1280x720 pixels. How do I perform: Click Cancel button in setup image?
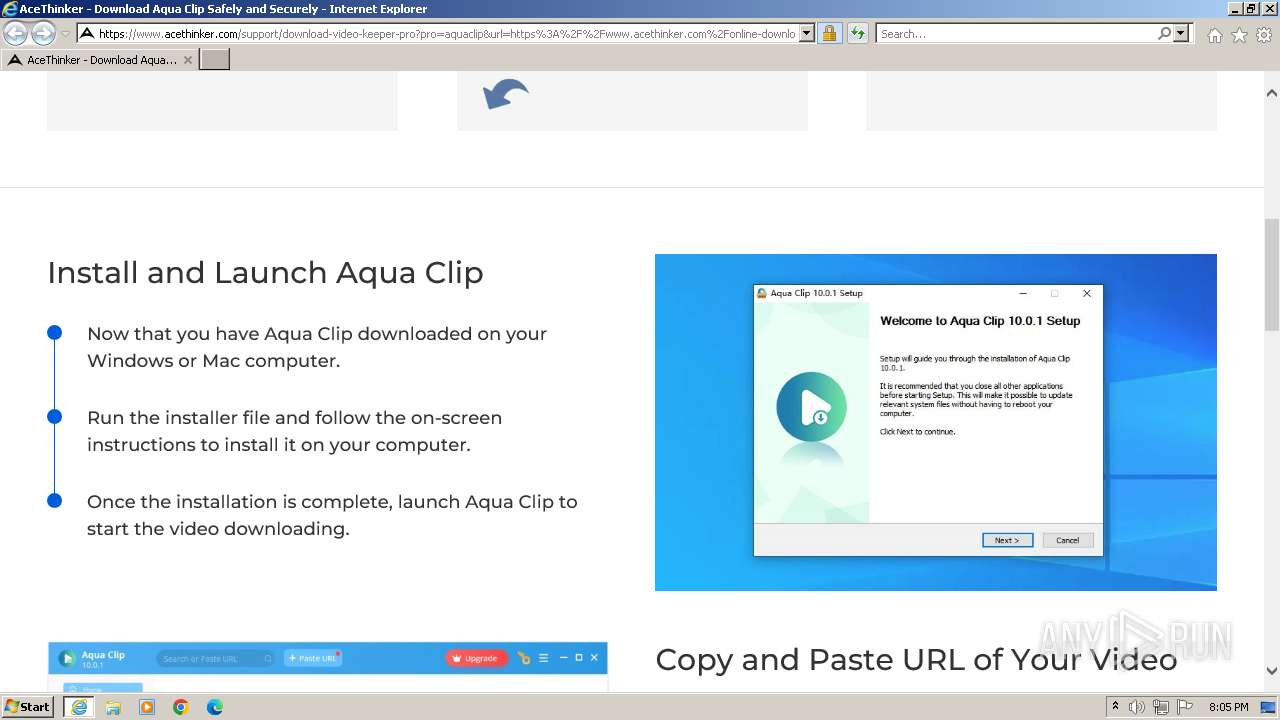(1068, 540)
